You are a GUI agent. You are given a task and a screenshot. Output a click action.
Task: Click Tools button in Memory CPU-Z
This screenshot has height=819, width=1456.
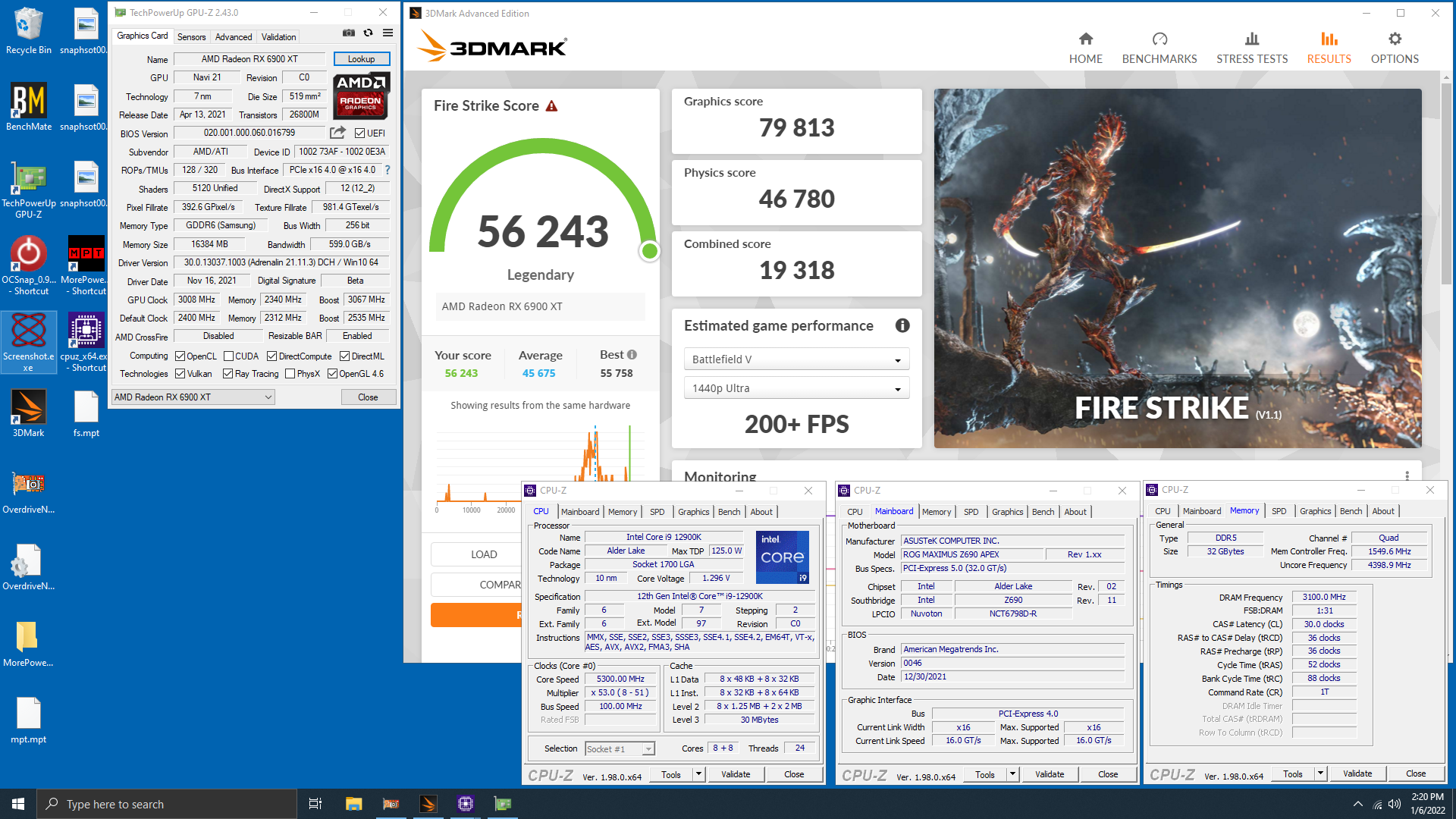1293,773
